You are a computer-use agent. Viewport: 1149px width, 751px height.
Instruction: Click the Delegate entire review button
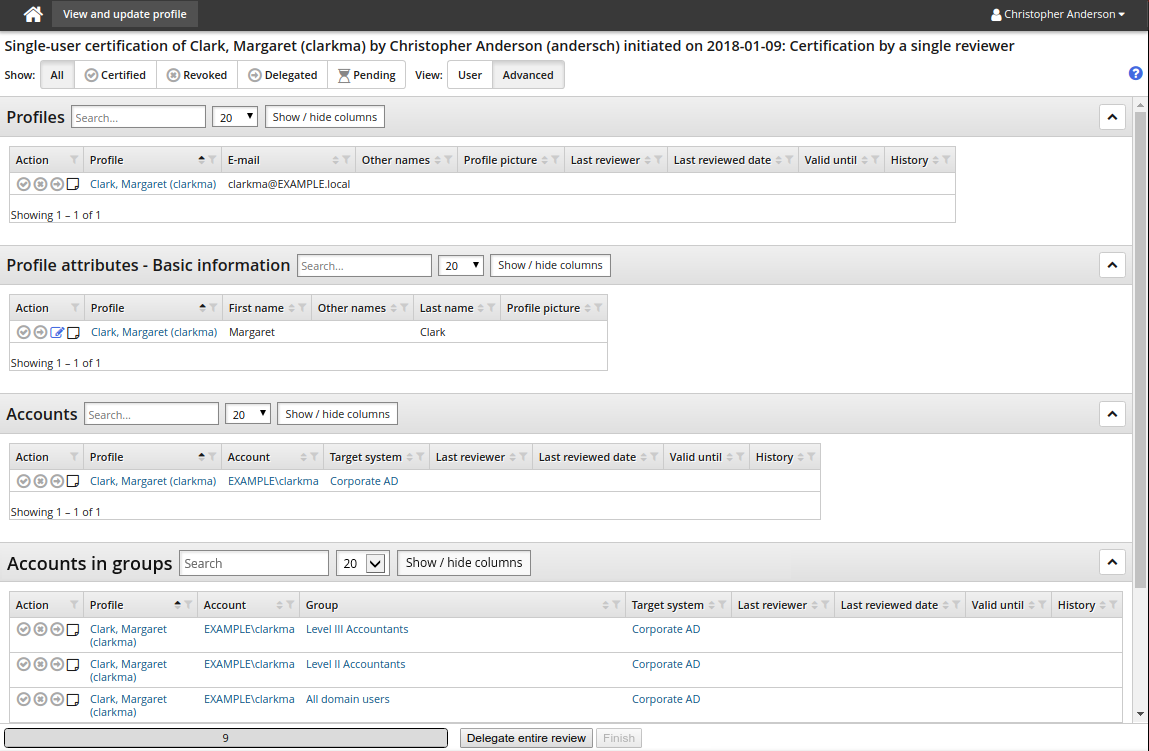pos(526,738)
